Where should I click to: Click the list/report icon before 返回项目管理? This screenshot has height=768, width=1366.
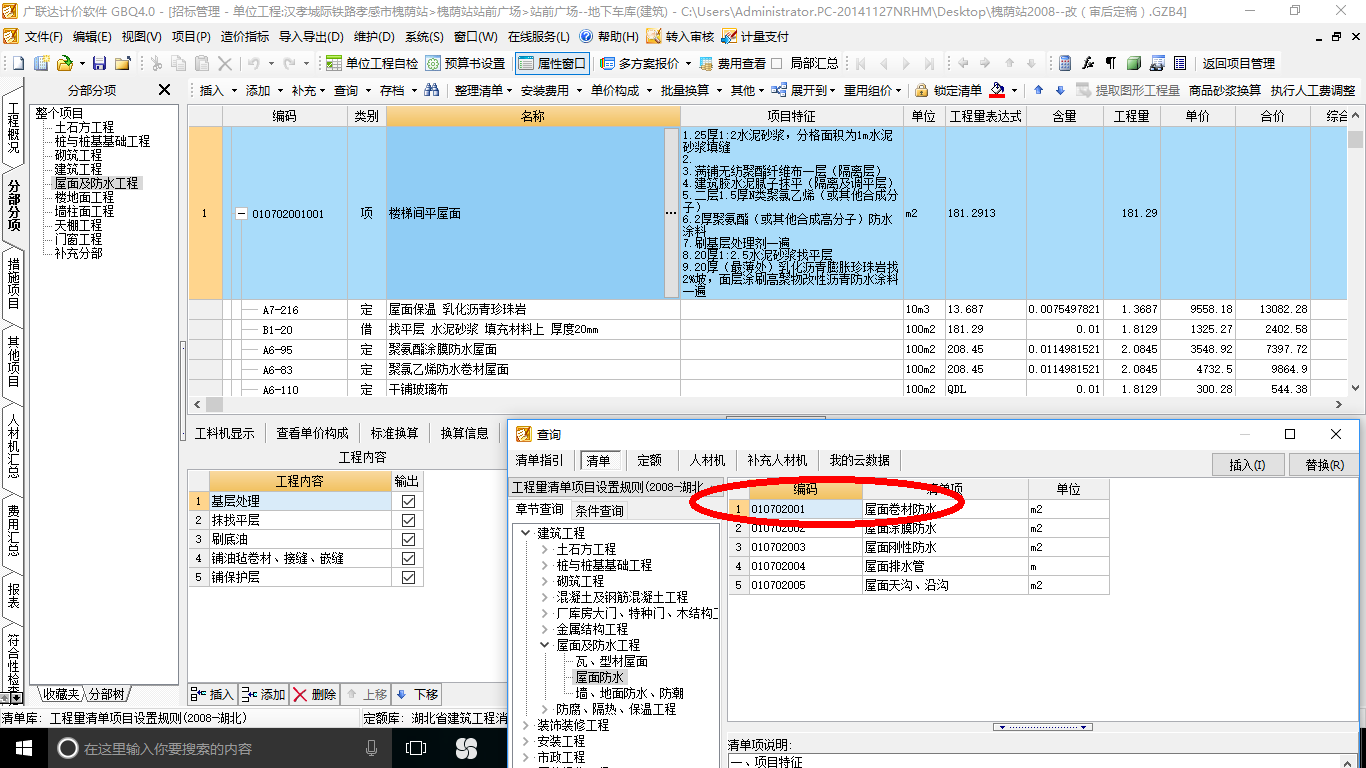pyautogui.click(x=1179, y=63)
